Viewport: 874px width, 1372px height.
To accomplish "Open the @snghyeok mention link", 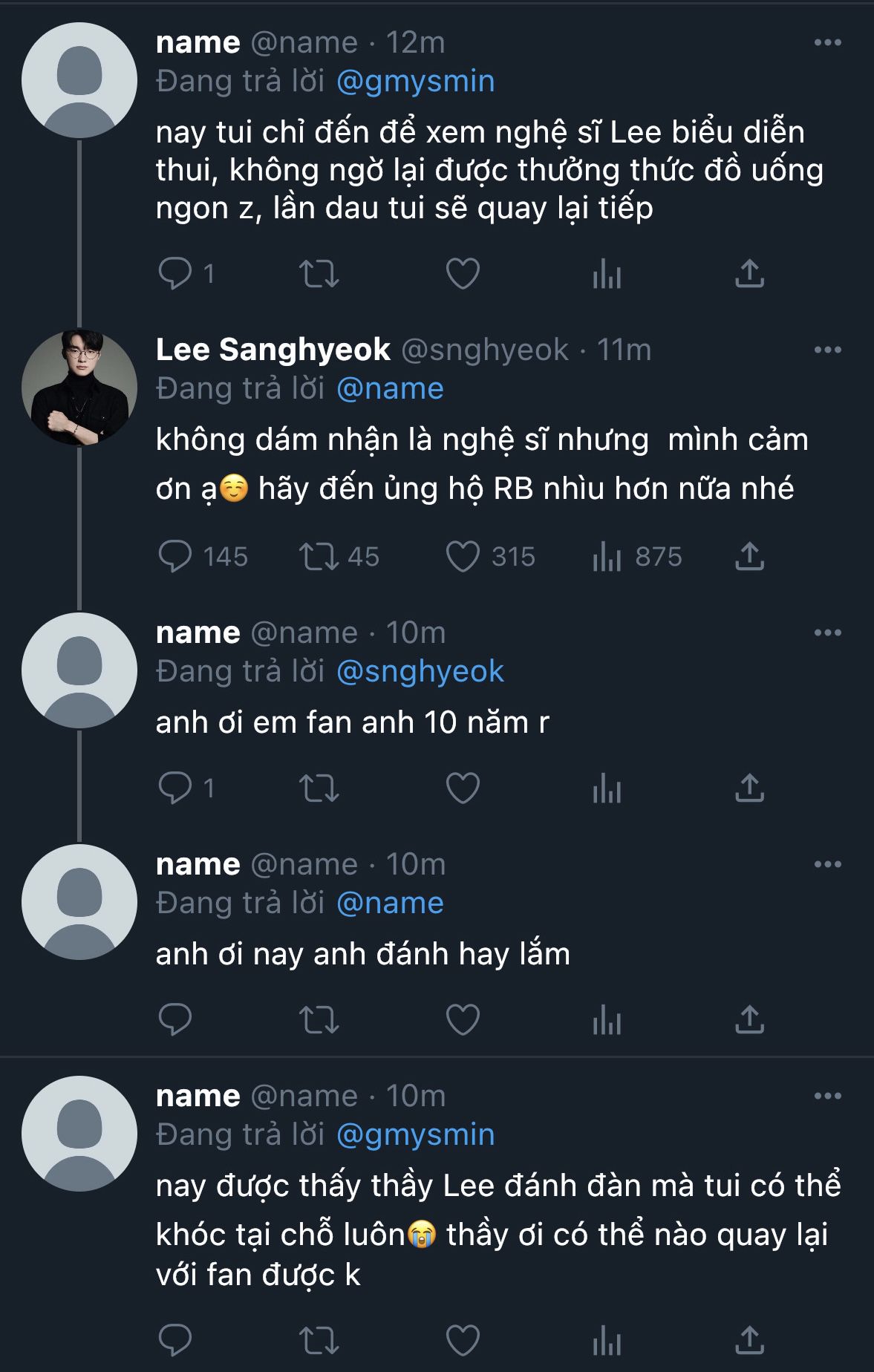I will [x=420, y=672].
